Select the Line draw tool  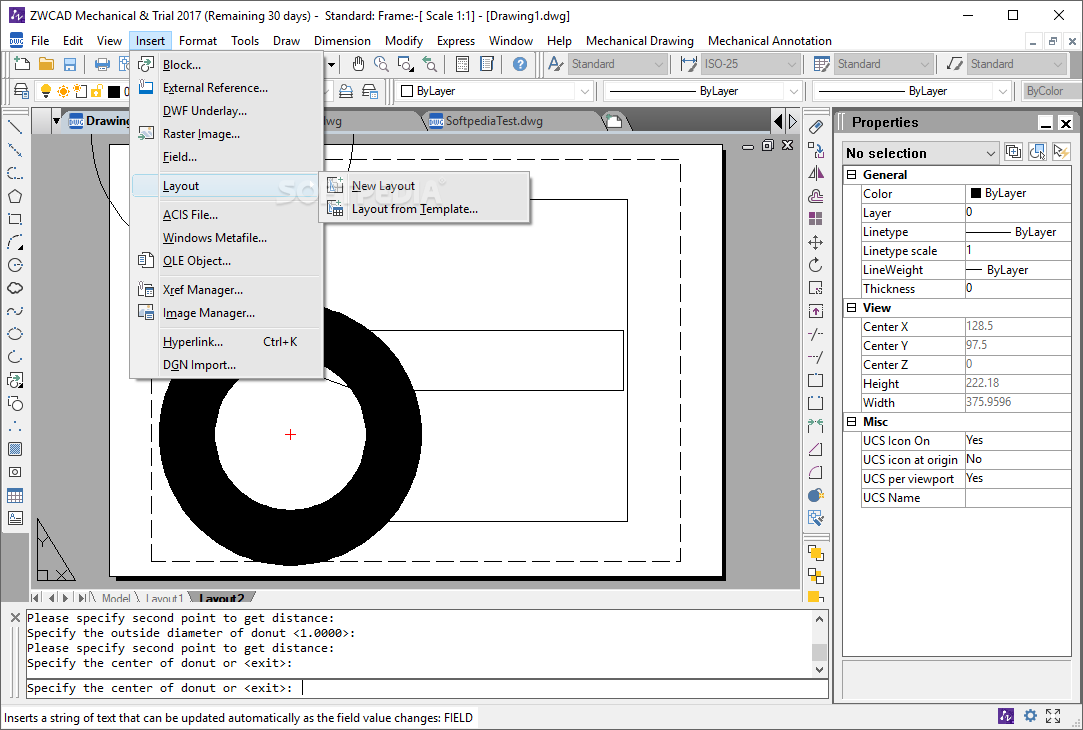(x=15, y=127)
